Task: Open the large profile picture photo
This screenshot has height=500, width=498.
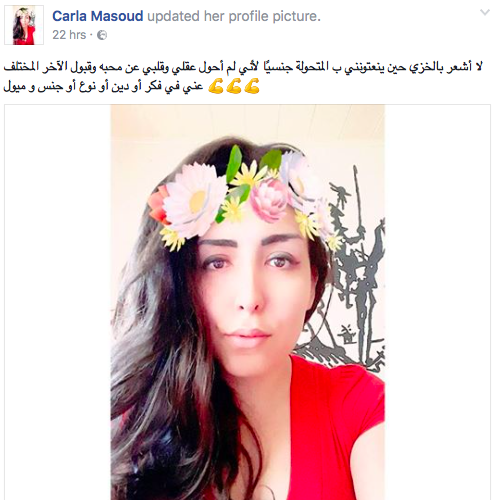Action: click(x=248, y=302)
